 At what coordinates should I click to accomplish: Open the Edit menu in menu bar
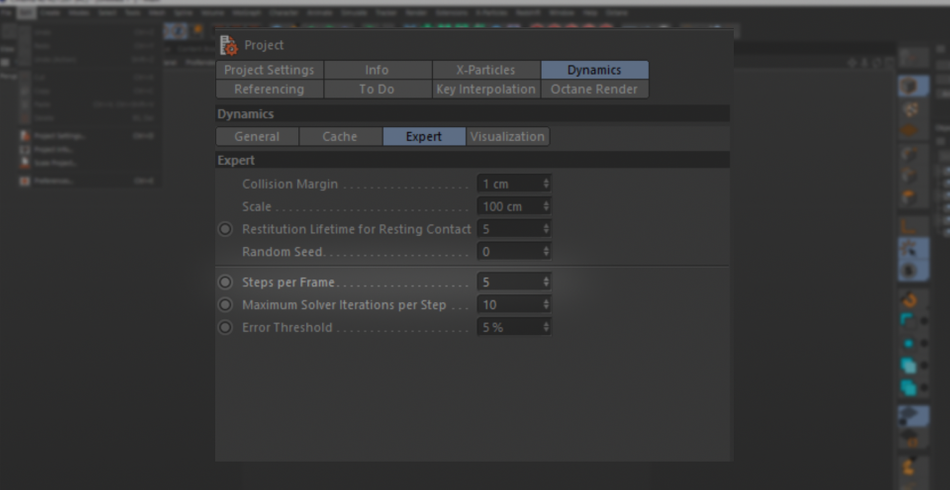tap(25, 13)
